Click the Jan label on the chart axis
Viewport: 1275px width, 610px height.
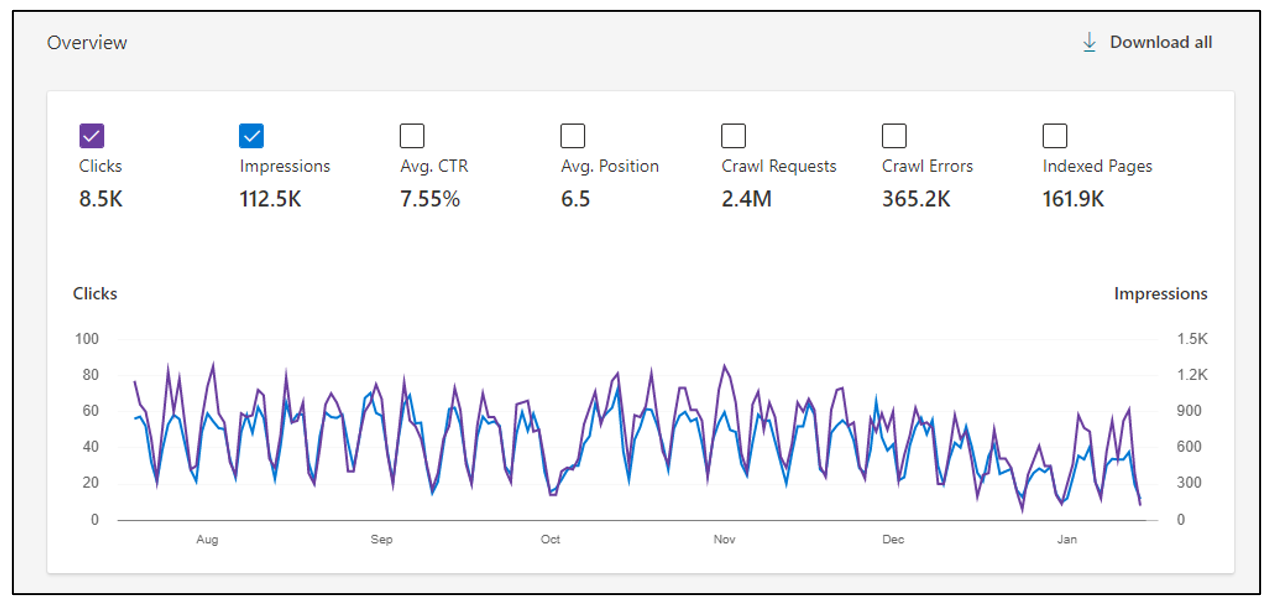pyautogui.click(x=1068, y=540)
